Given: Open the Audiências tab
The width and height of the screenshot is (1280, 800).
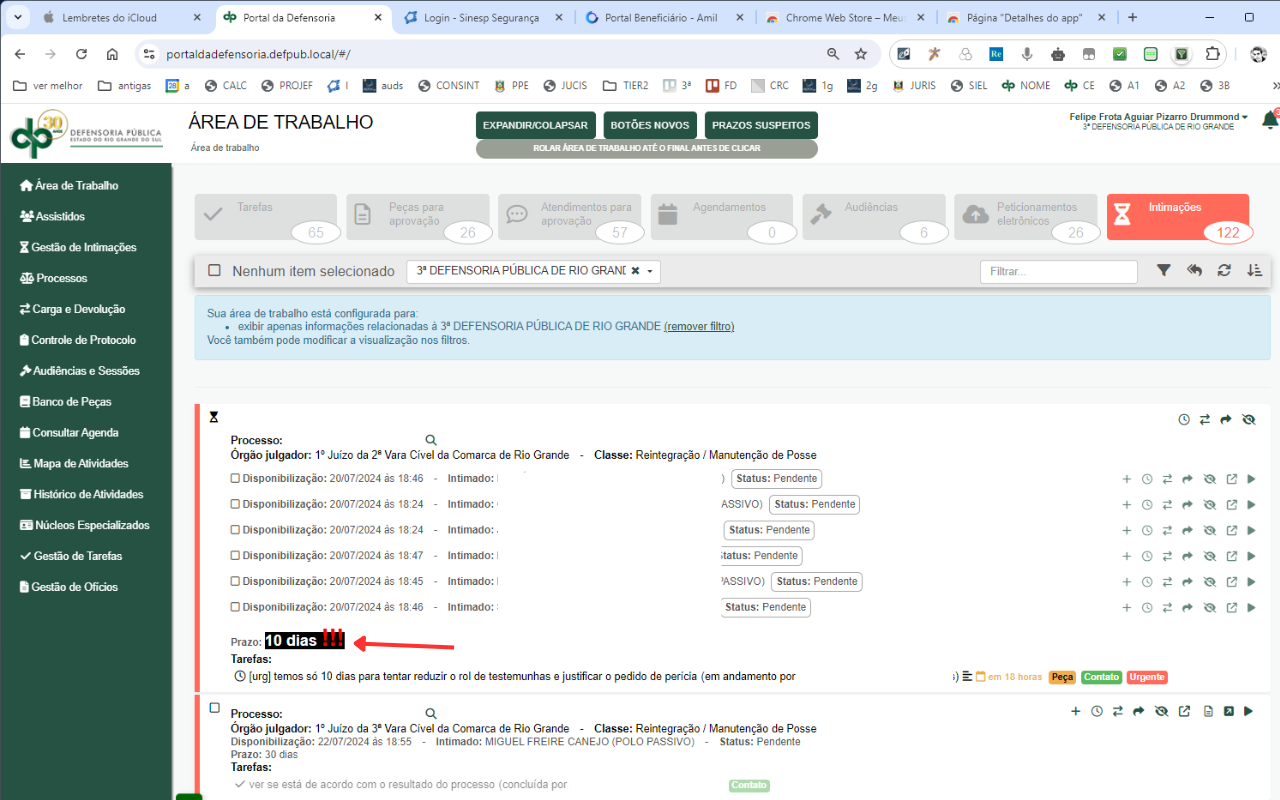Looking at the screenshot, I should (874, 217).
